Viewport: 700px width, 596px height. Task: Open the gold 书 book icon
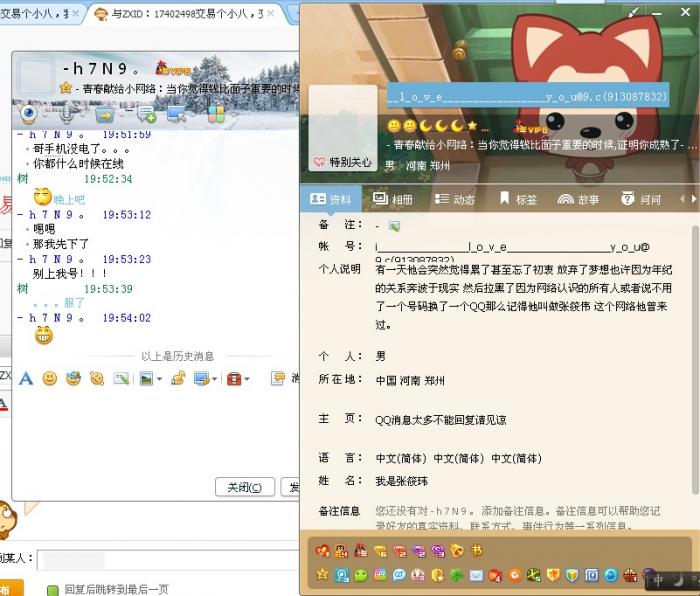click(476, 551)
